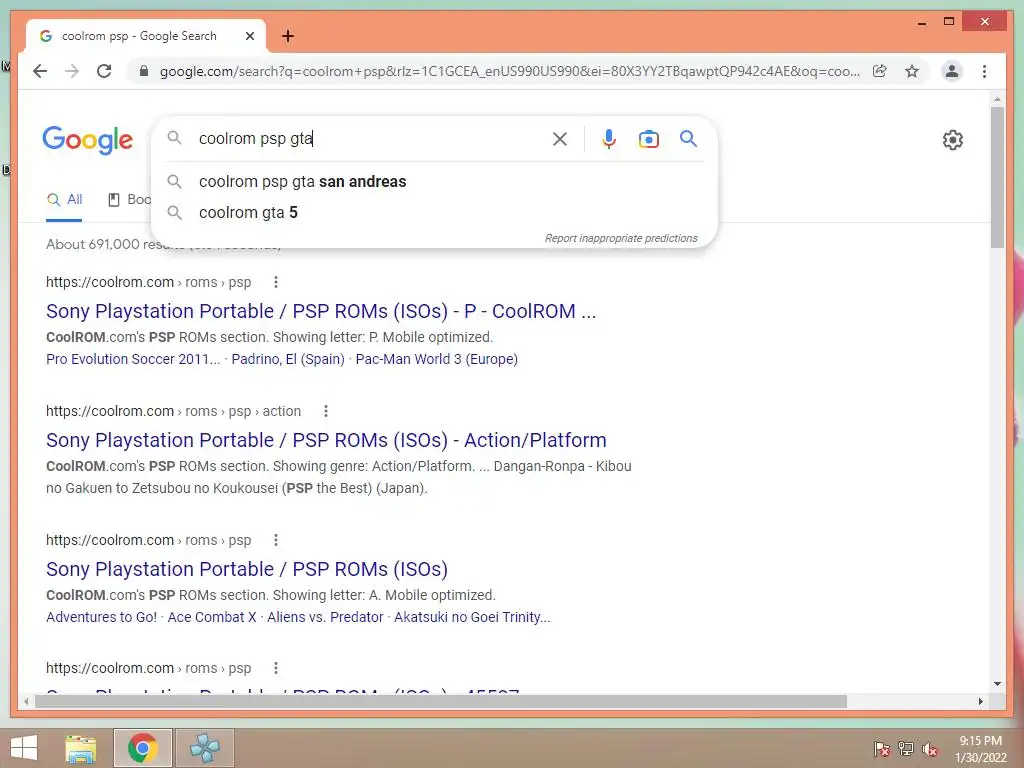Viewport: 1024px width, 768px height.
Task: Select the All results tab
Action: coord(65,199)
